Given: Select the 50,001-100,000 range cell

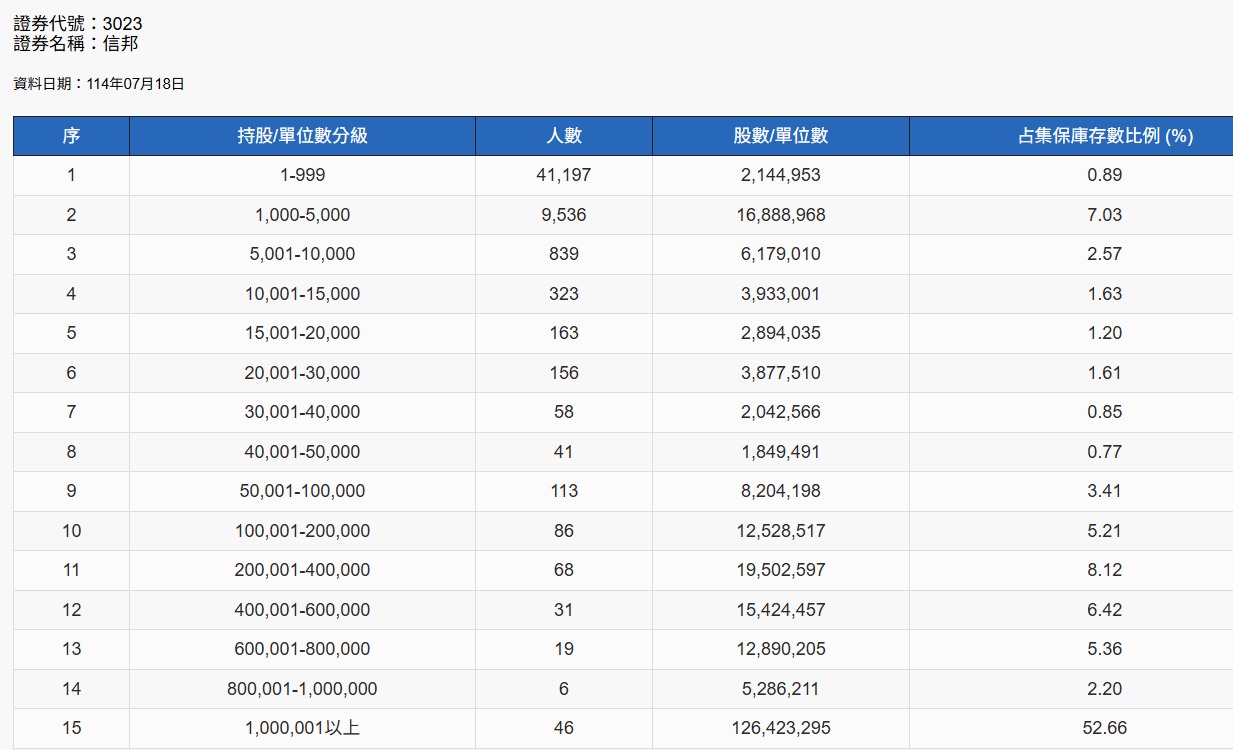Looking at the screenshot, I should point(302,491).
